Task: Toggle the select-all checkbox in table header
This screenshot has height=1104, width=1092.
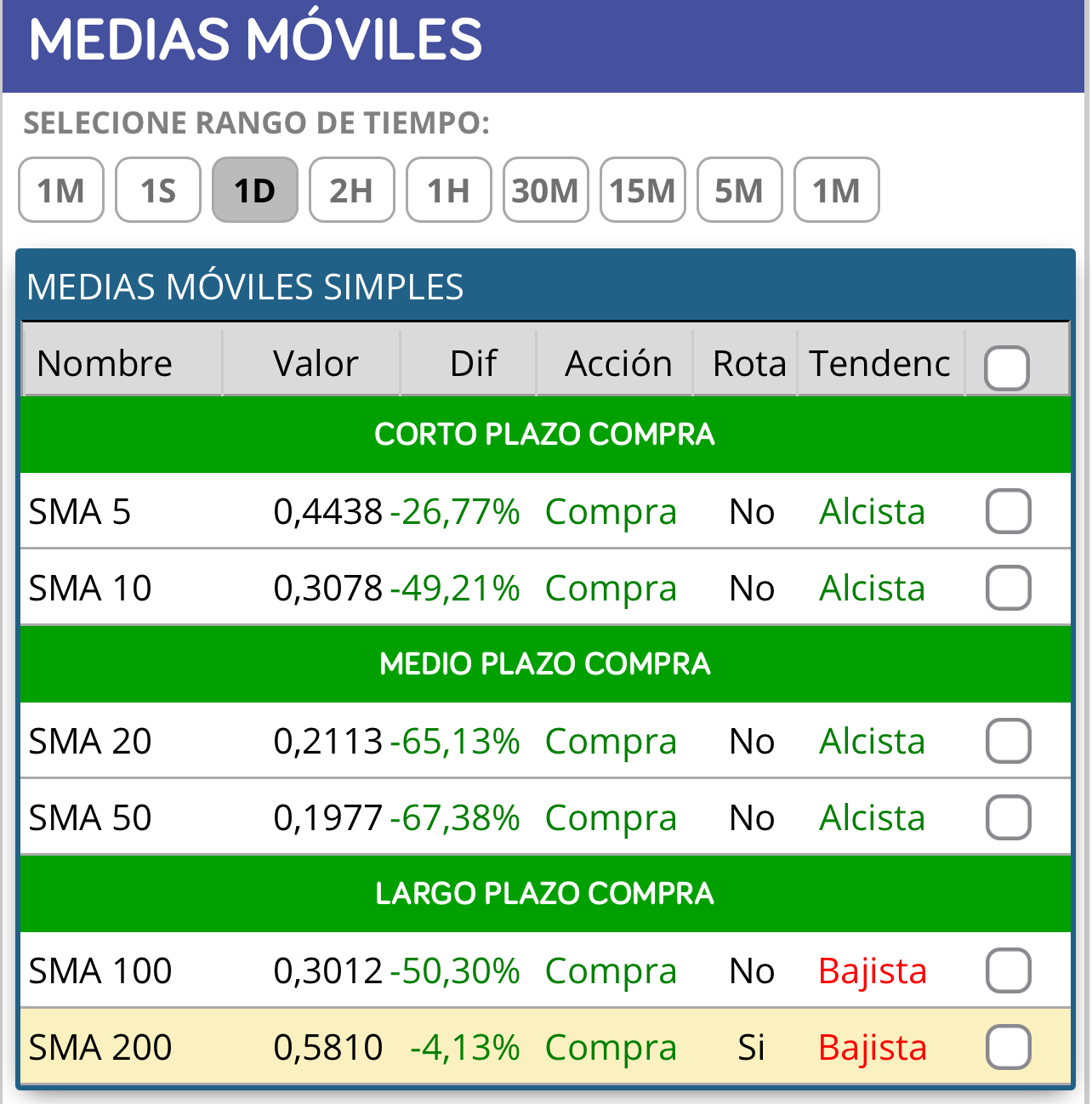Action: [x=1007, y=368]
